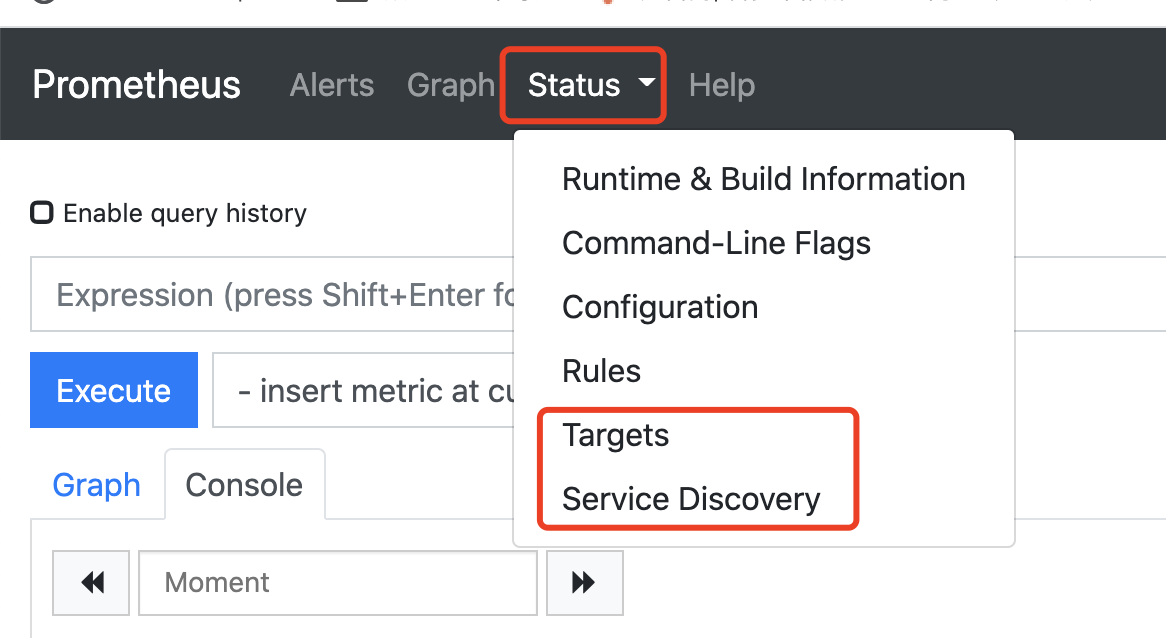Select Runtime & Build Information
Screen dimensions: 1166x638
[x=764, y=179]
